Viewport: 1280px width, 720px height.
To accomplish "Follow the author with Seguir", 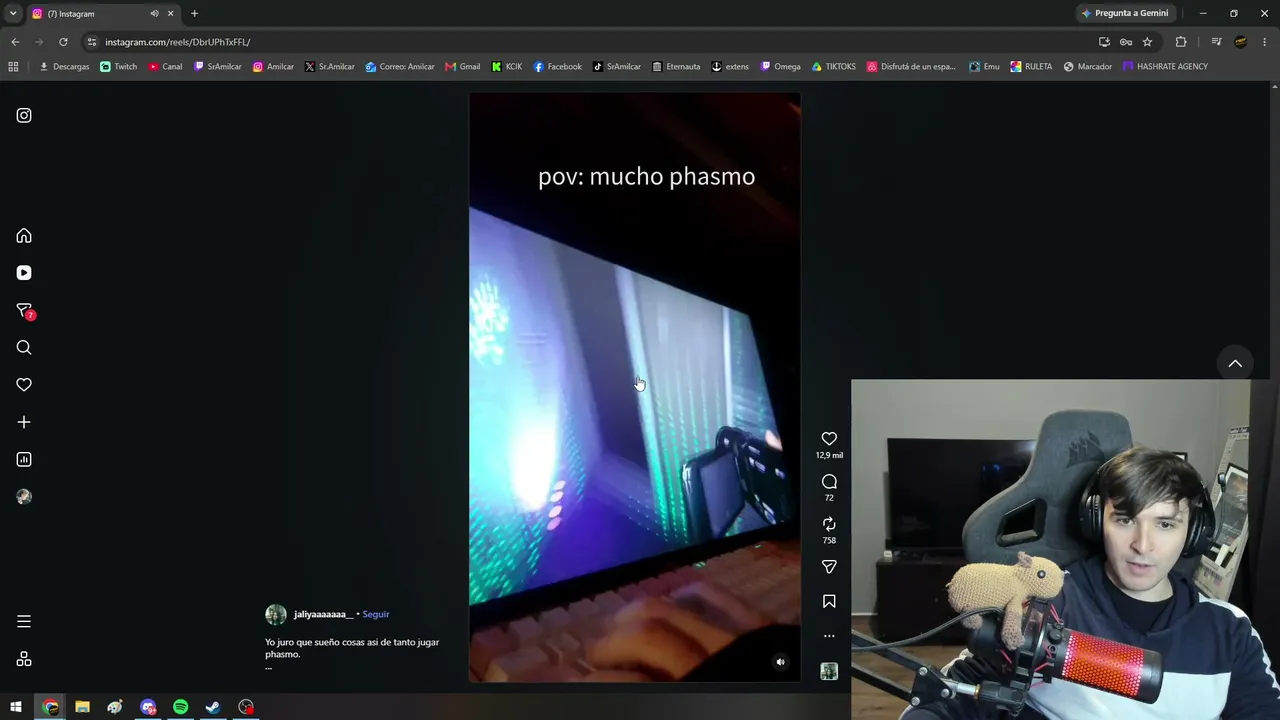I will point(376,614).
